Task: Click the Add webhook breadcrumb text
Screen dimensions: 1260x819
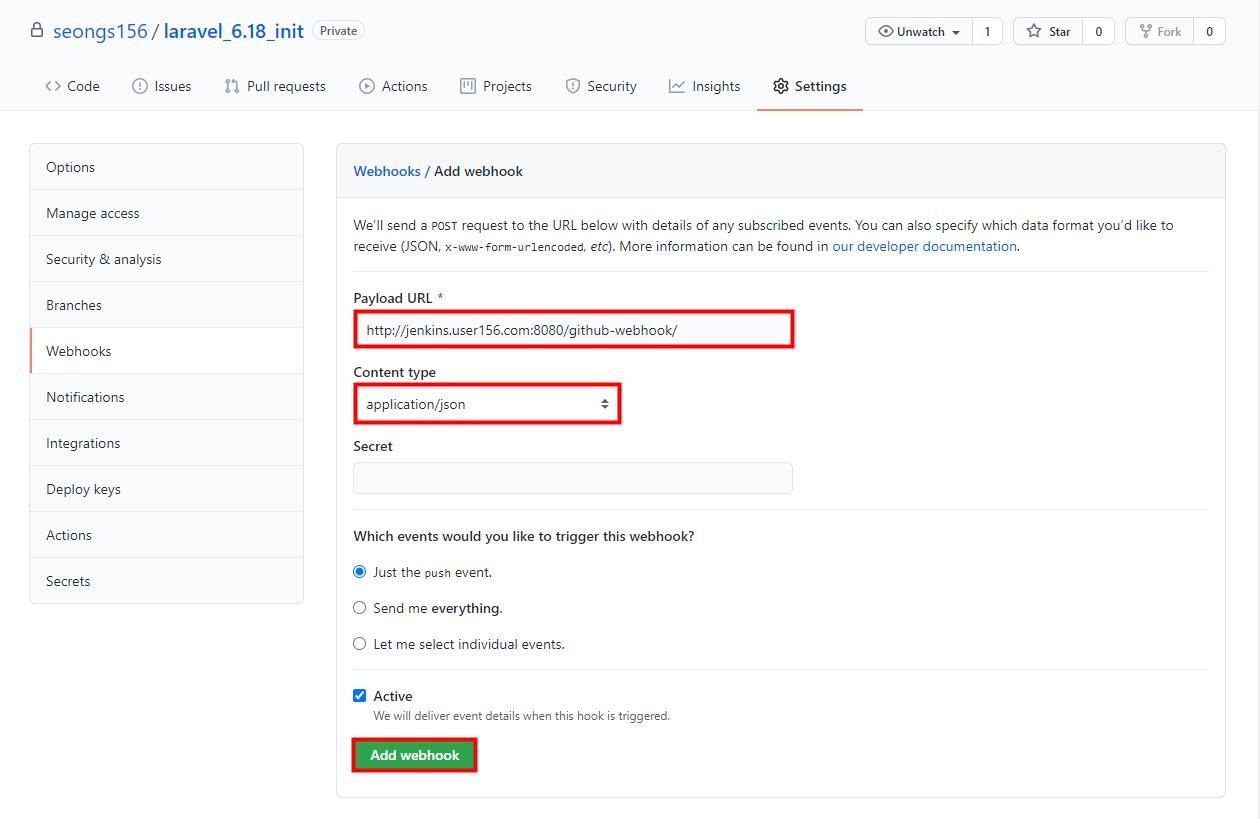Action: coord(479,171)
